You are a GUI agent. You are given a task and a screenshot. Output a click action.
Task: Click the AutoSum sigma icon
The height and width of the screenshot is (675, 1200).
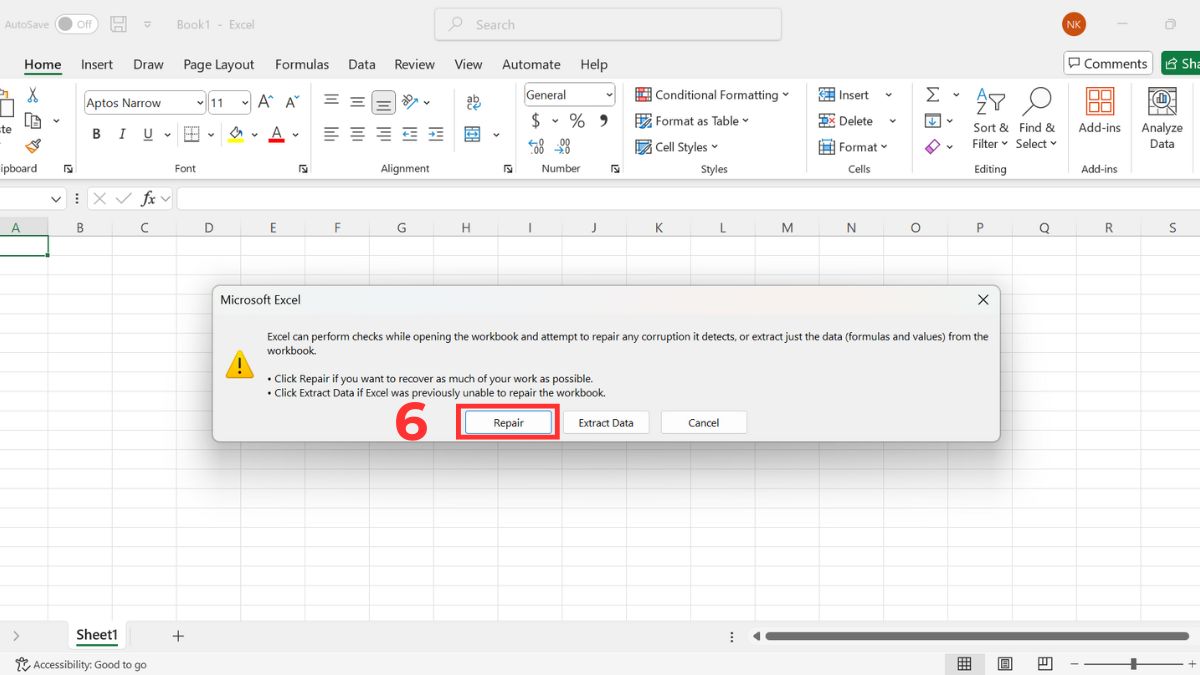pos(932,95)
